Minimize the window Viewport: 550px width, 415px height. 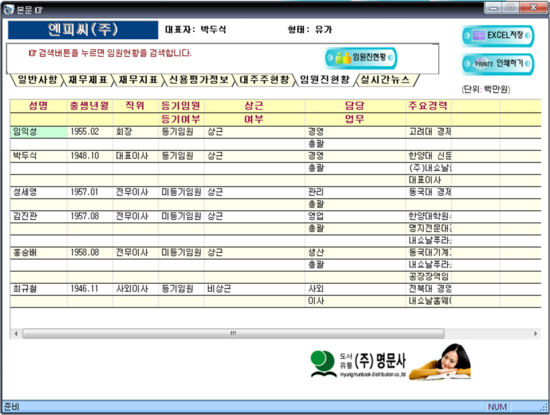[493, 8]
